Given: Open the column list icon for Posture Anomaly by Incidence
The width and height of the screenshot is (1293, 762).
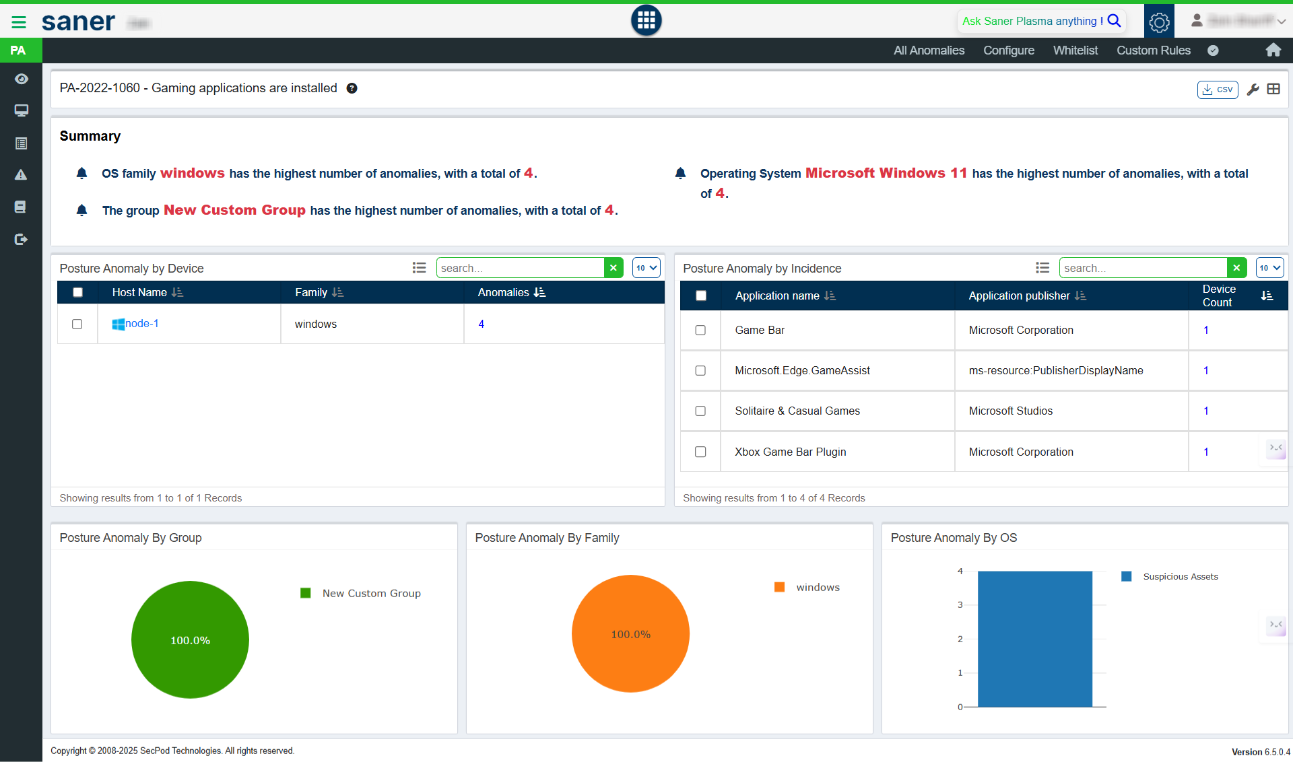Looking at the screenshot, I should tap(1043, 268).
